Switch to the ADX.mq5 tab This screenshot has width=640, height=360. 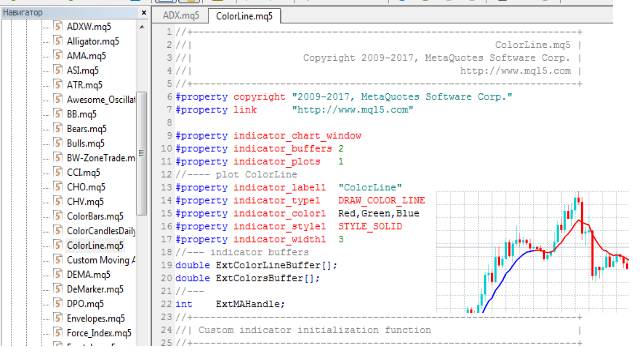click(181, 16)
